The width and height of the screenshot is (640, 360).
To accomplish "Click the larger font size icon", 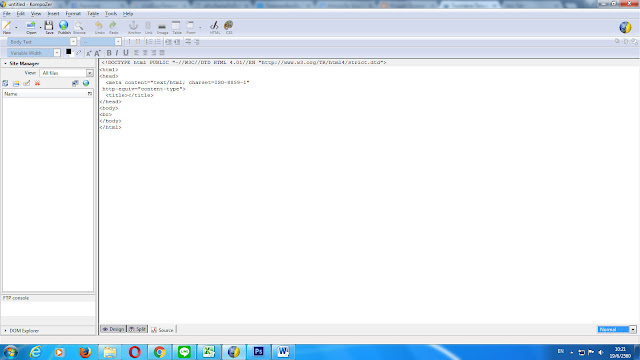I will (97, 53).
